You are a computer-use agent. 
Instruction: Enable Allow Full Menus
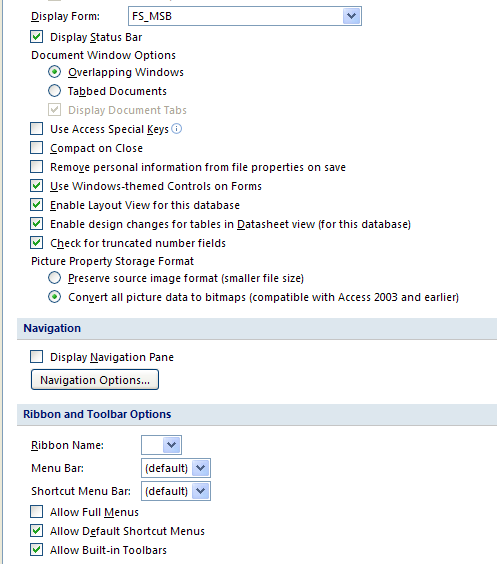tap(37, 512)
